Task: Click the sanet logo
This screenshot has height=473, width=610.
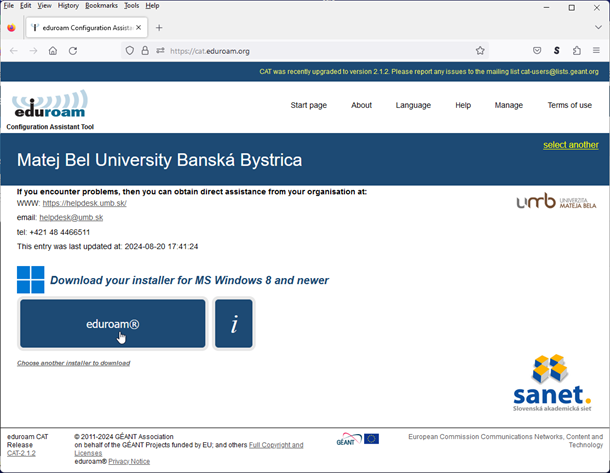Action: click(x=552, y=383)
